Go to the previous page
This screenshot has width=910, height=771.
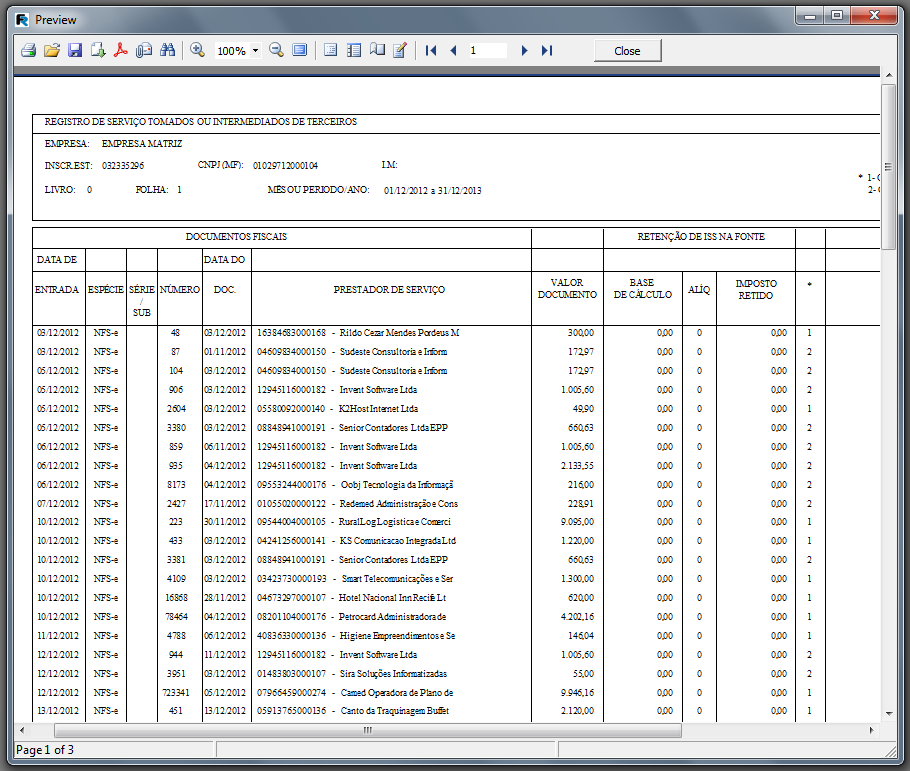(x=454, y=51)
